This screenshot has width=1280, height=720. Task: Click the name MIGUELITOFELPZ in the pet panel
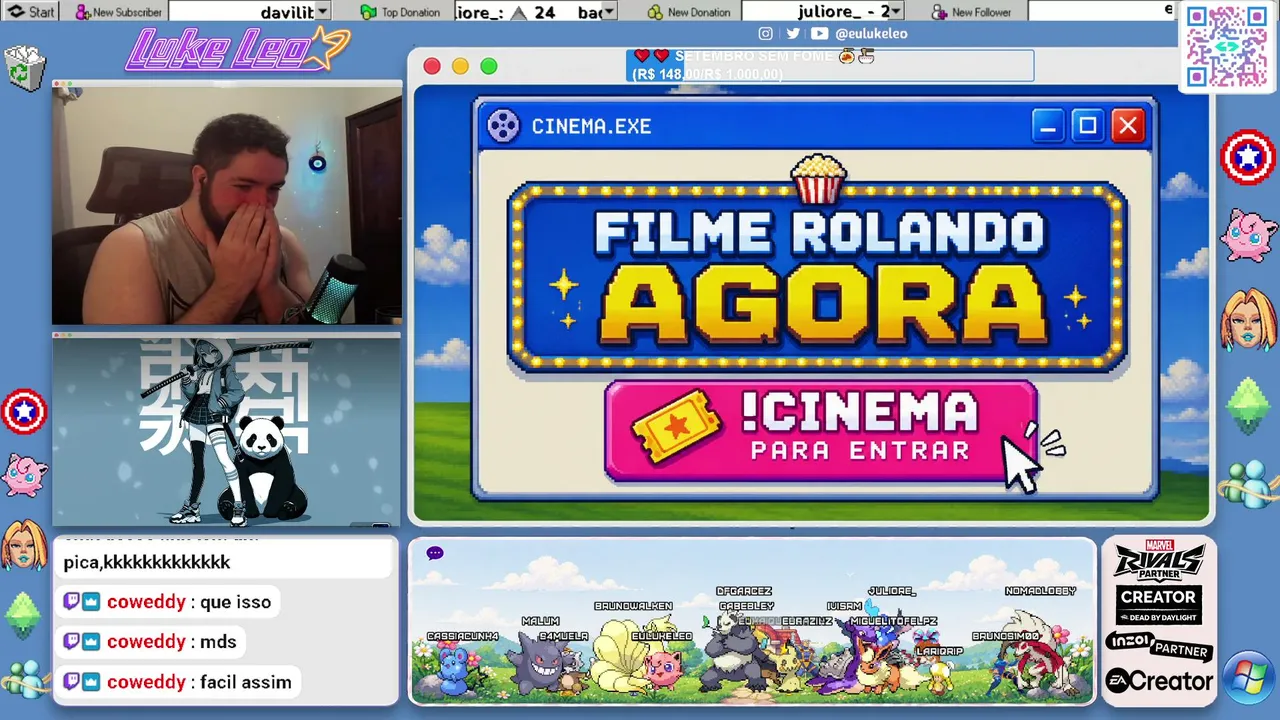pyautogui.click(x=893, y=621)
